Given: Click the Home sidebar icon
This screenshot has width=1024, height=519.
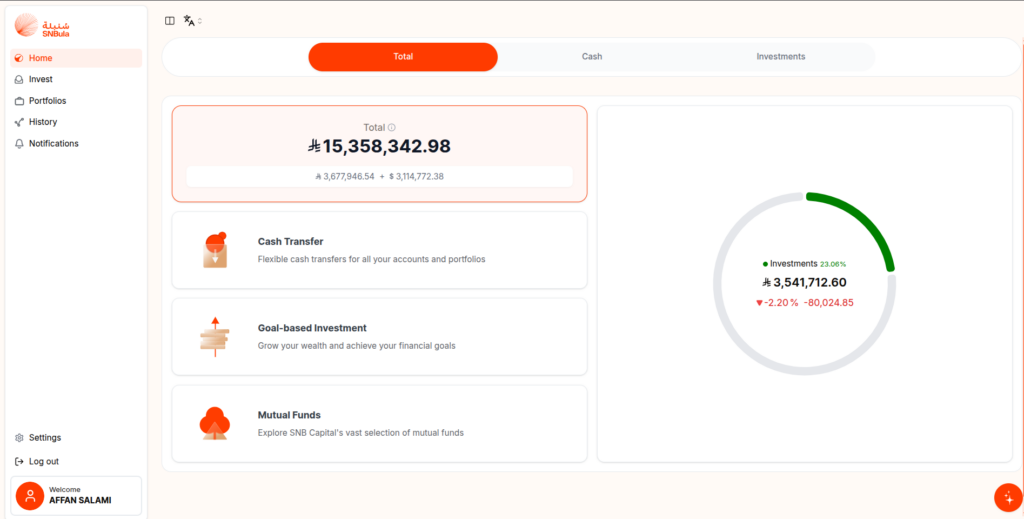Looking at the screenshot, I should (19, 58).
